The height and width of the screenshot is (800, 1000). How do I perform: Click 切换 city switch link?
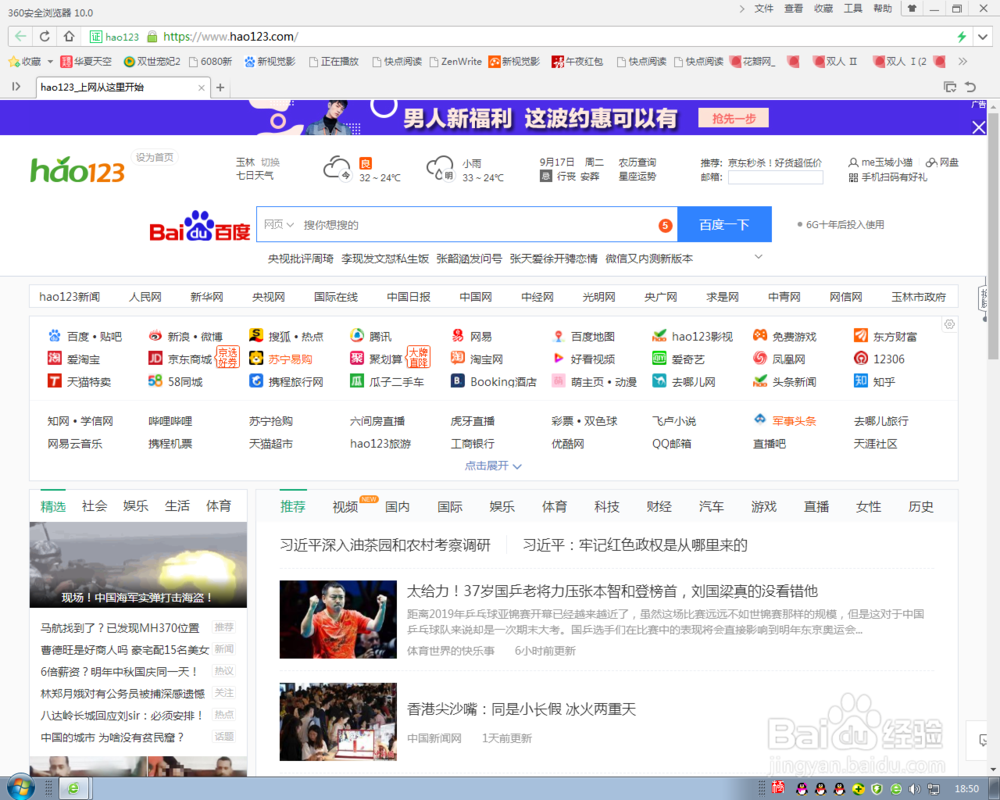point(270,162)
